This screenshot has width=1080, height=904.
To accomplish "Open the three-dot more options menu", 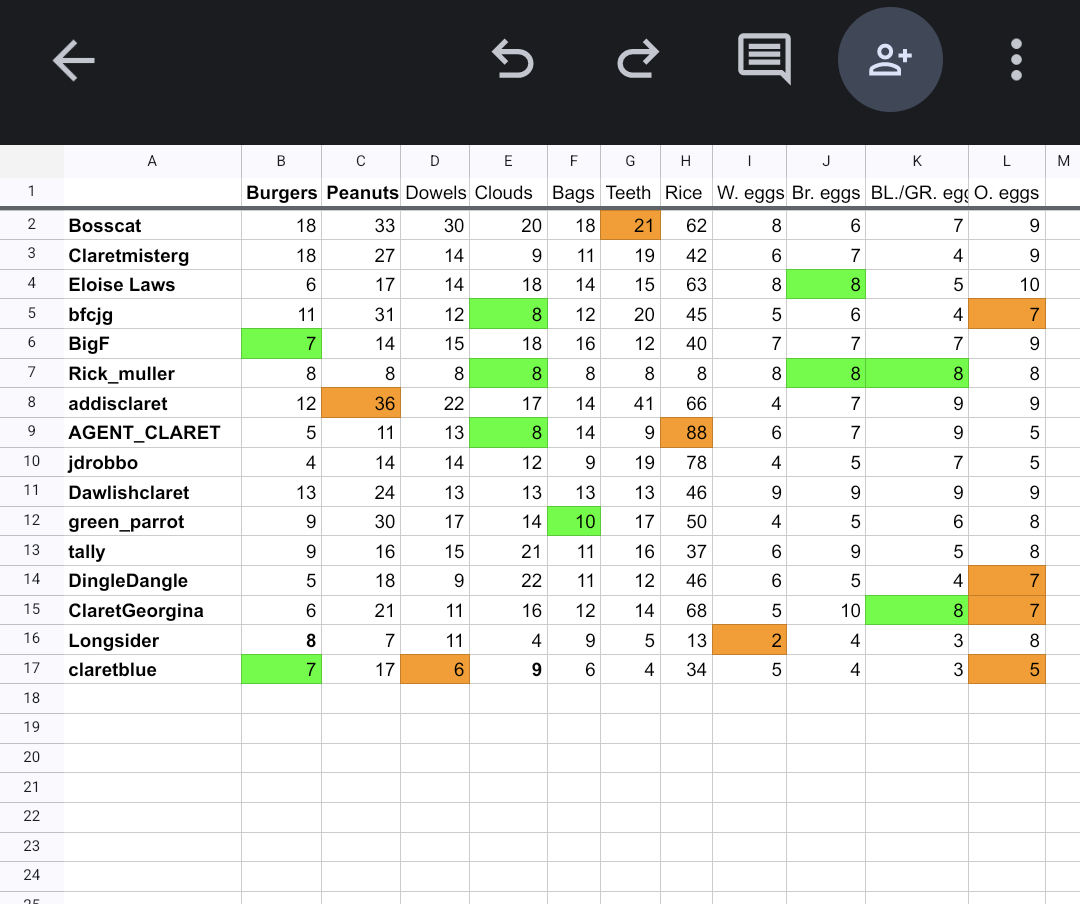I will 1016,60.
